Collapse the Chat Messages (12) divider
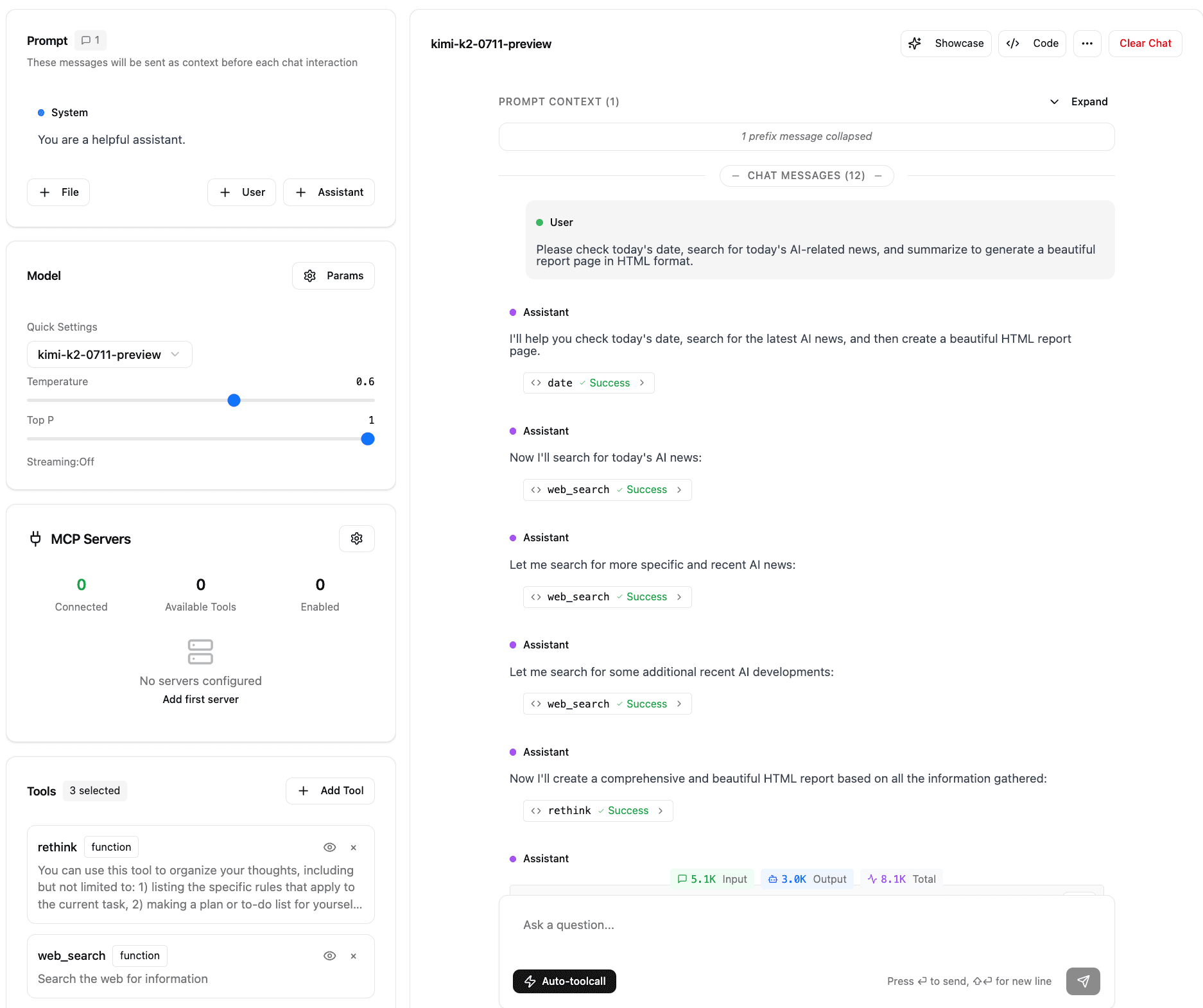 tap(806, 176)
